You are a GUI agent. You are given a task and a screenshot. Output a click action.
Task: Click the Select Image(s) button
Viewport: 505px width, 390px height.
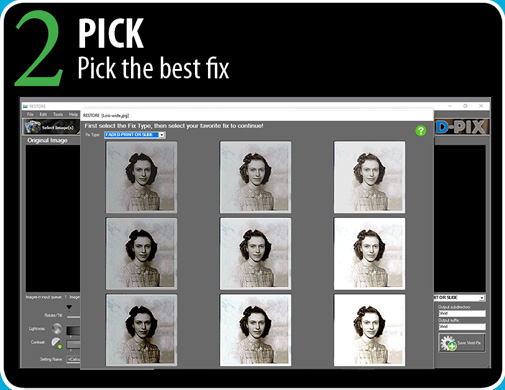(52, 127)
